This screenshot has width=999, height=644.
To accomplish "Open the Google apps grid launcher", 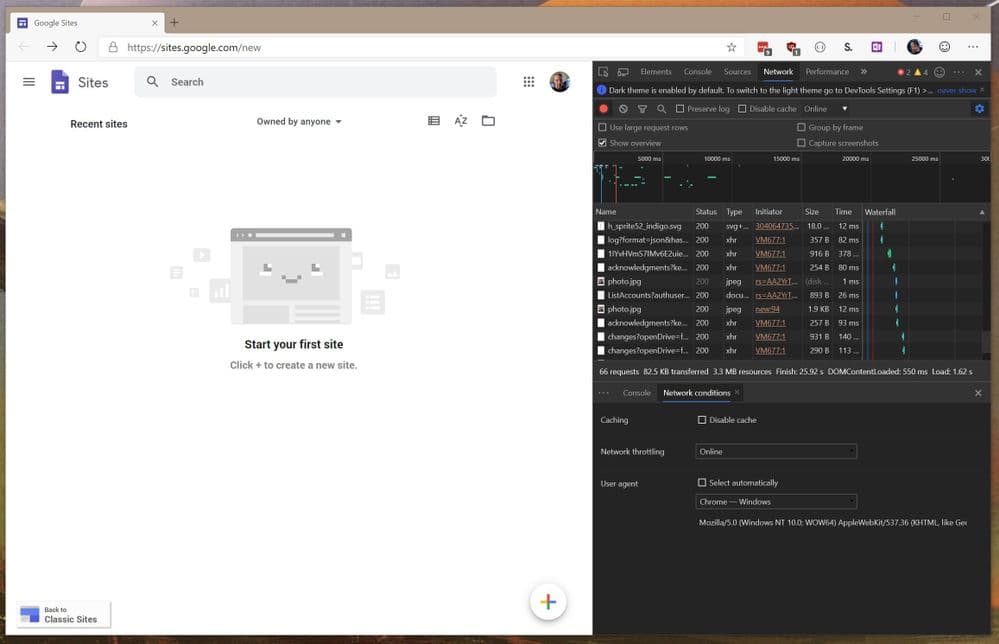I will (529, 82).
